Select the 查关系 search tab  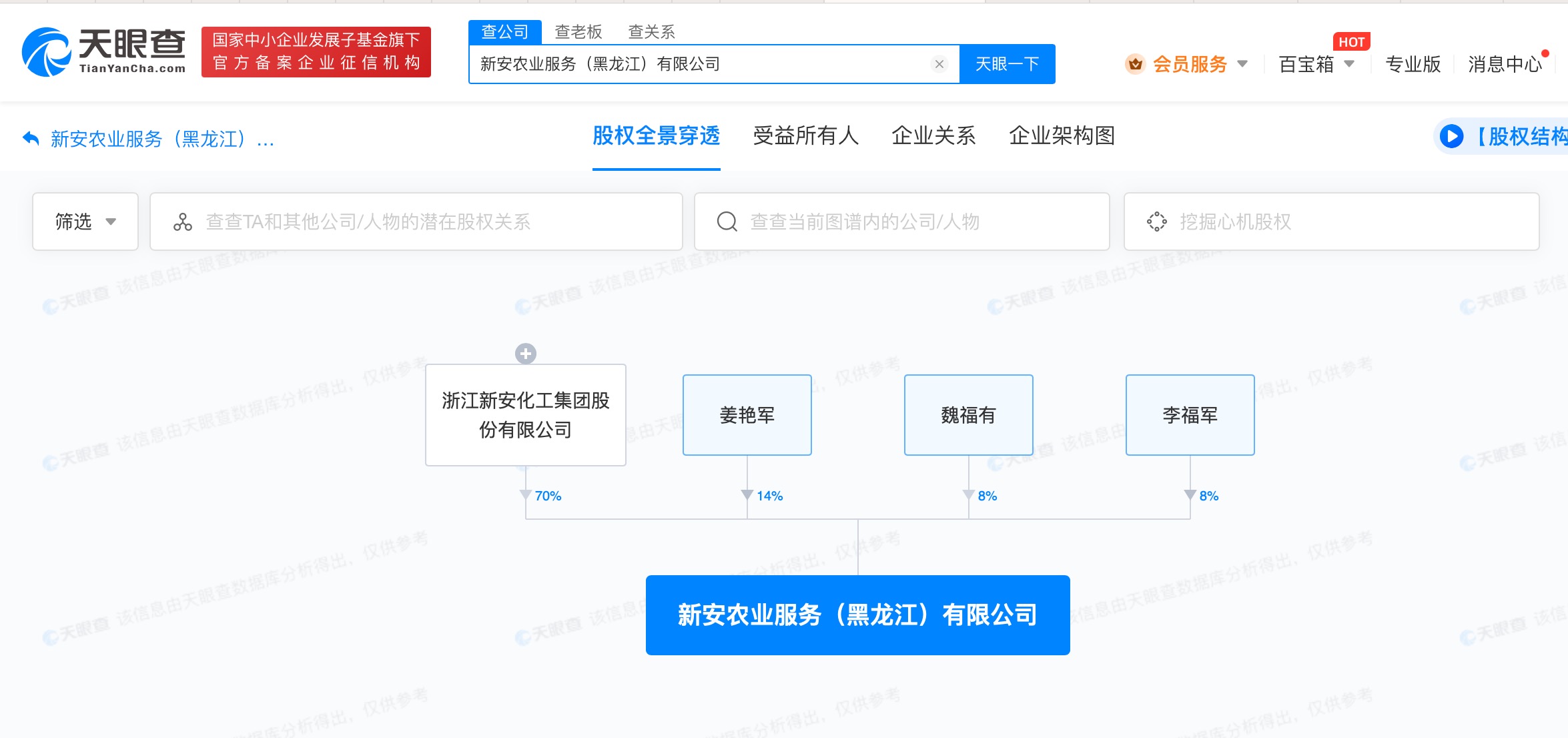pyautogui.click(x=652, y=31)
